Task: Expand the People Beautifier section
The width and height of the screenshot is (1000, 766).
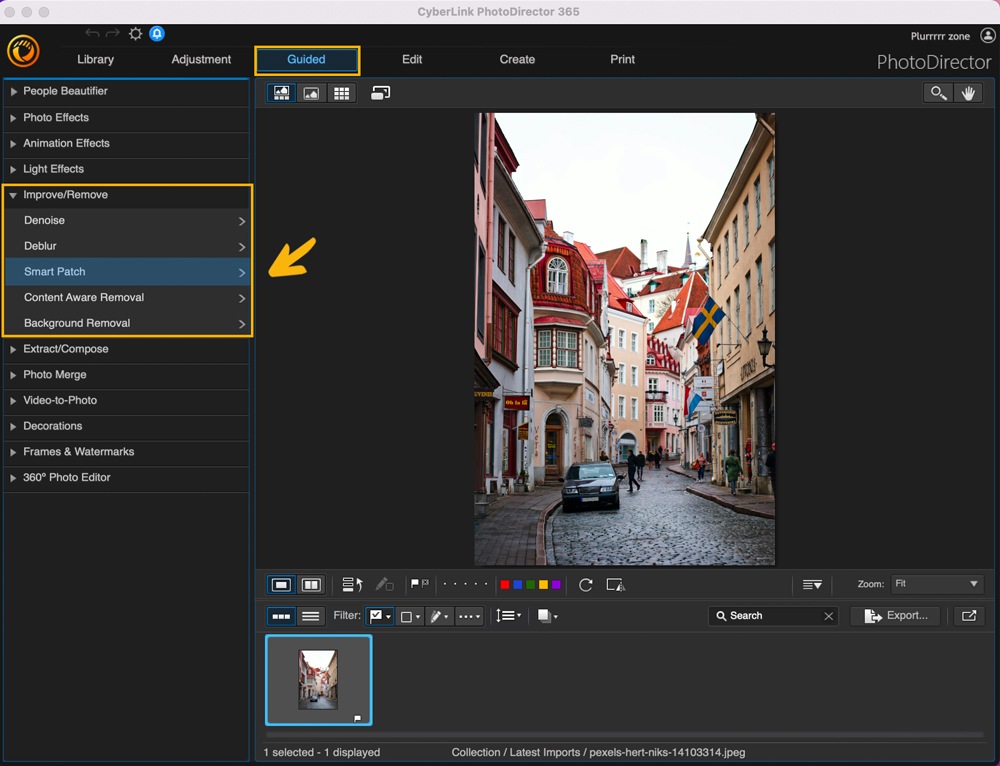Action: click(126, 91)
